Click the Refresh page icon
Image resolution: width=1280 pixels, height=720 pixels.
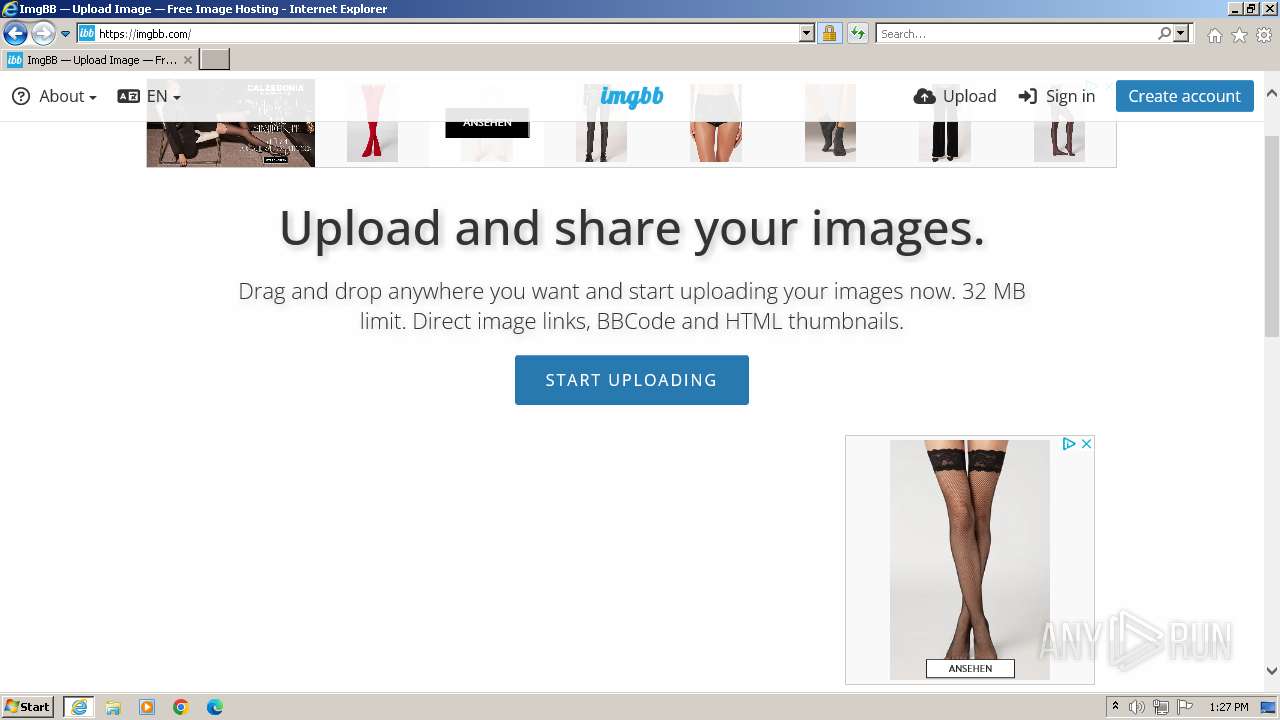[857, 34]
